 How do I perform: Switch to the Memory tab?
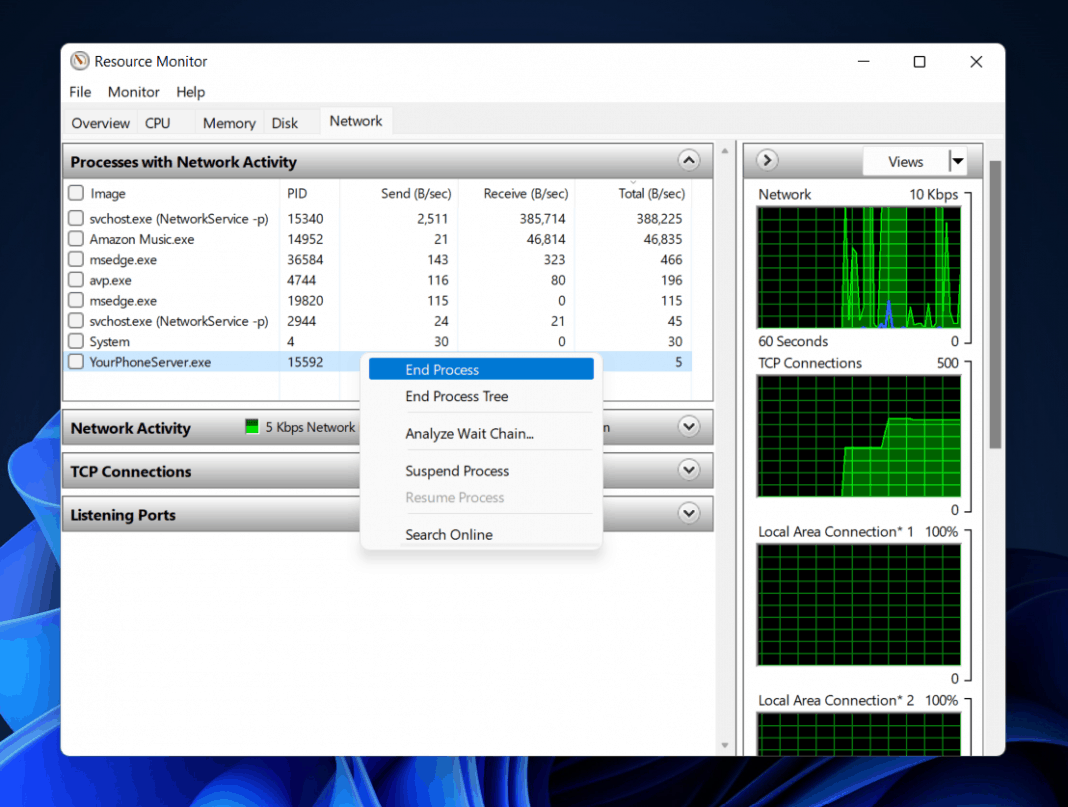tap(228, 122)
